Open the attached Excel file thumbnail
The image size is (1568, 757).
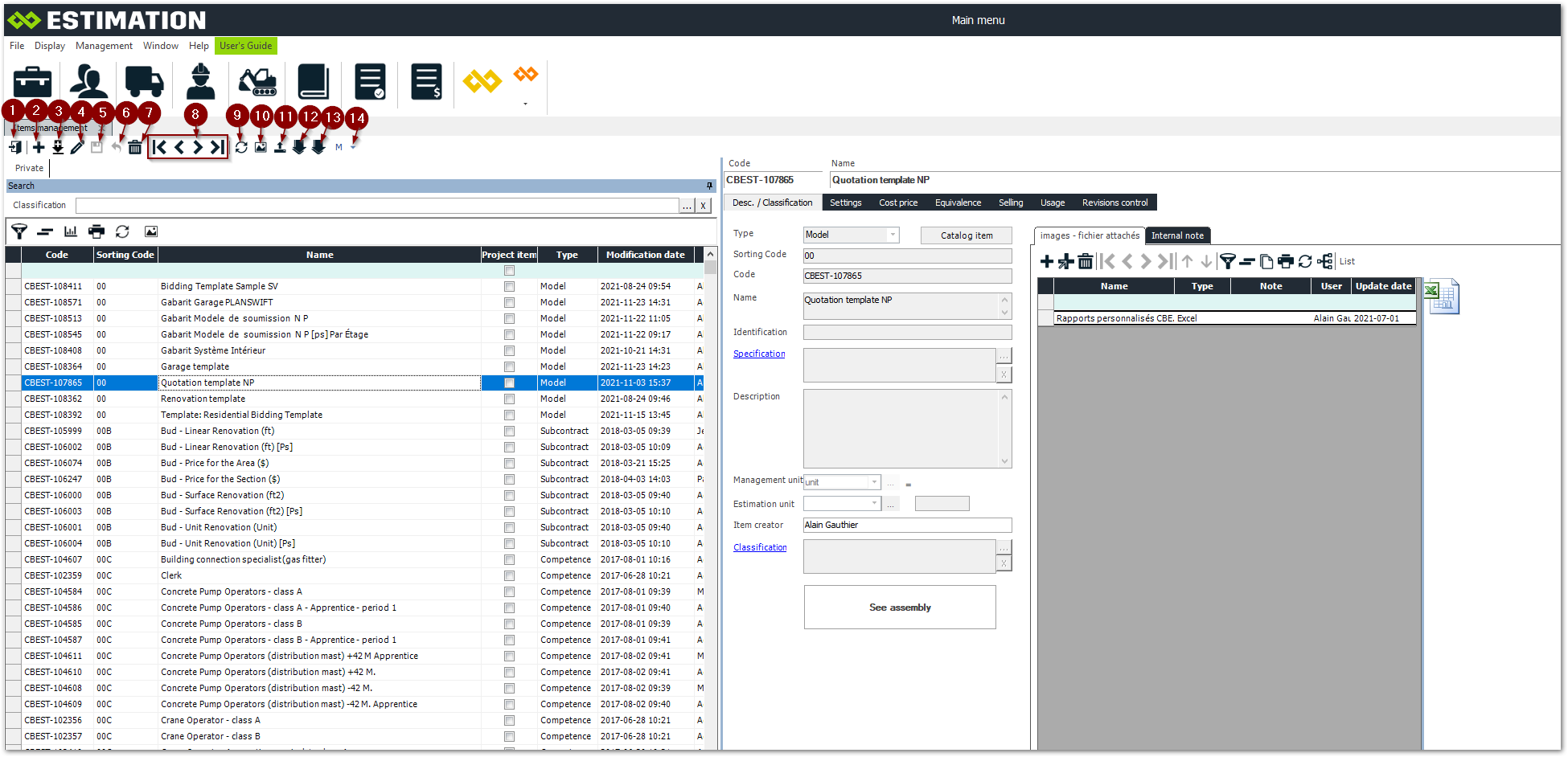tap(1441, 297)
